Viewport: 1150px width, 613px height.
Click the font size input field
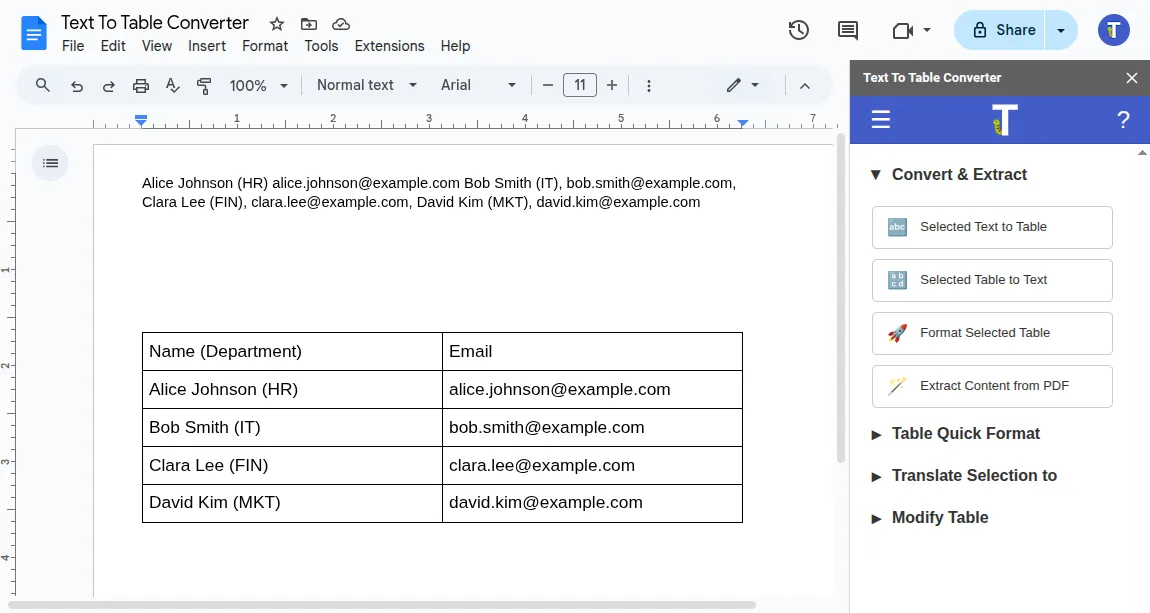pyautogui.click(x=580, y=86)
